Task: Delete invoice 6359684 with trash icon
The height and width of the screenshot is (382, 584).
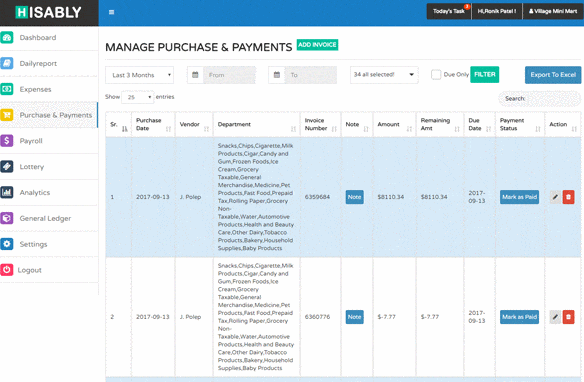Action: [568, 197]
